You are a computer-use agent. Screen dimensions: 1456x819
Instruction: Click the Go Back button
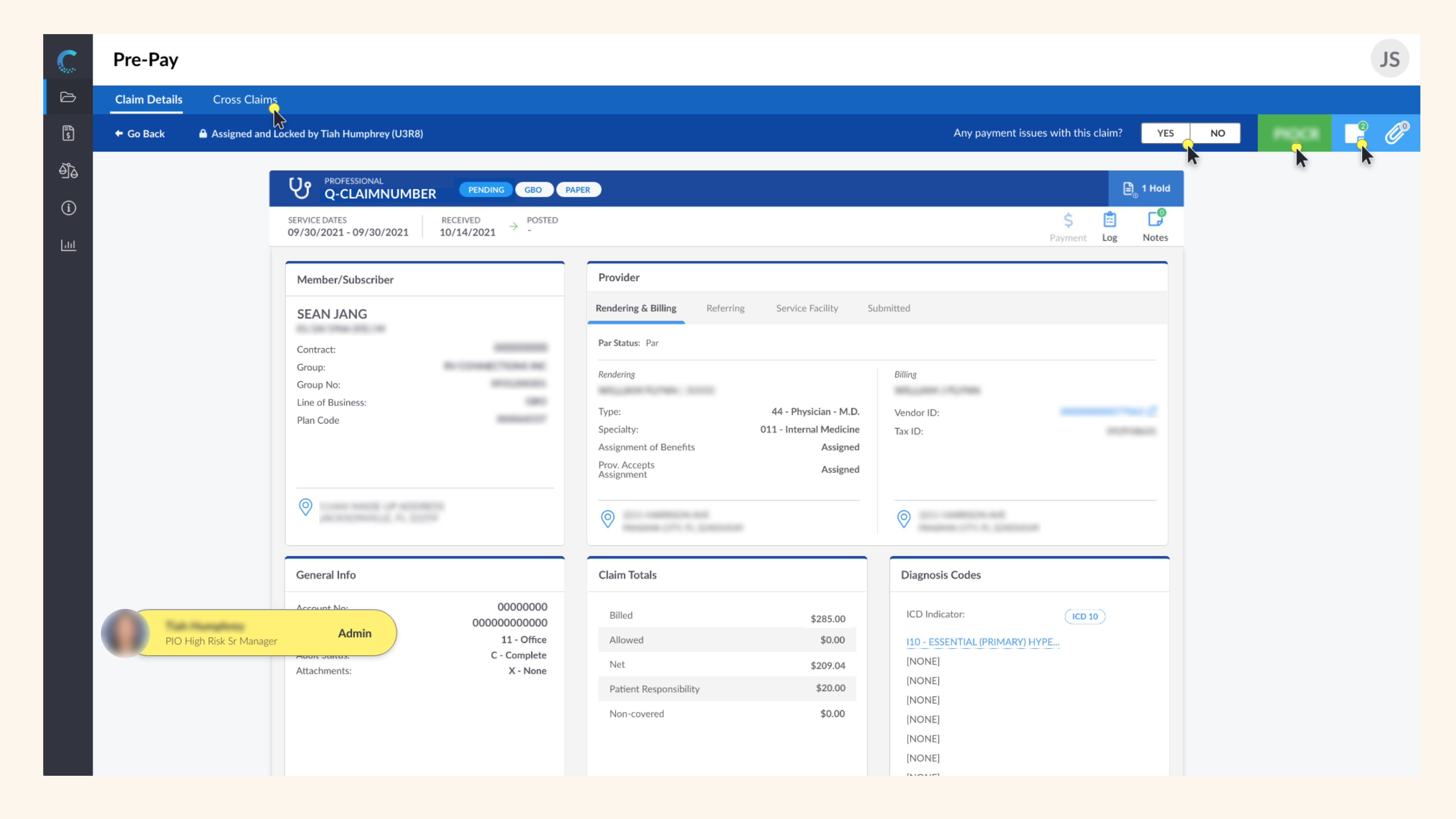(140, 134)
